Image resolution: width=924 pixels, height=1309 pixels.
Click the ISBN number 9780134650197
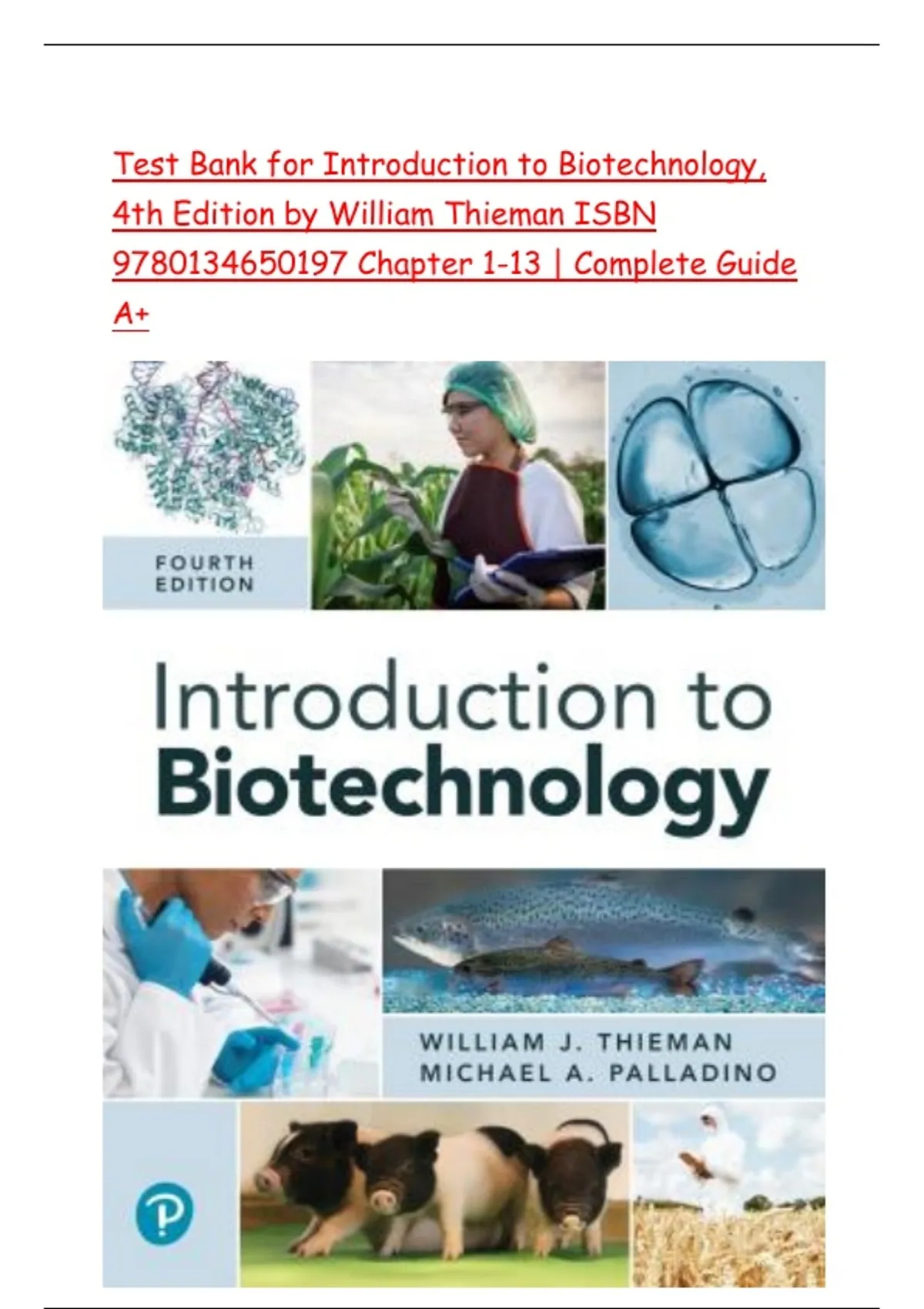pos(229,264)
